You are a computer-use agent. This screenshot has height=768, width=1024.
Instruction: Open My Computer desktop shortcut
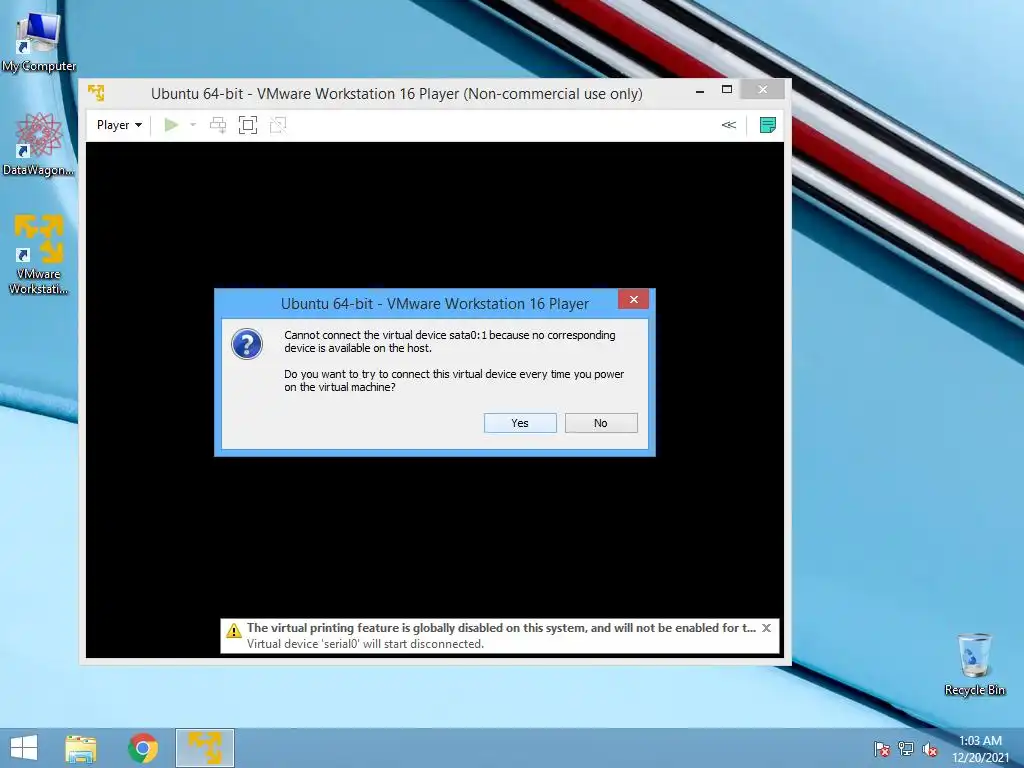coord(39,42)
